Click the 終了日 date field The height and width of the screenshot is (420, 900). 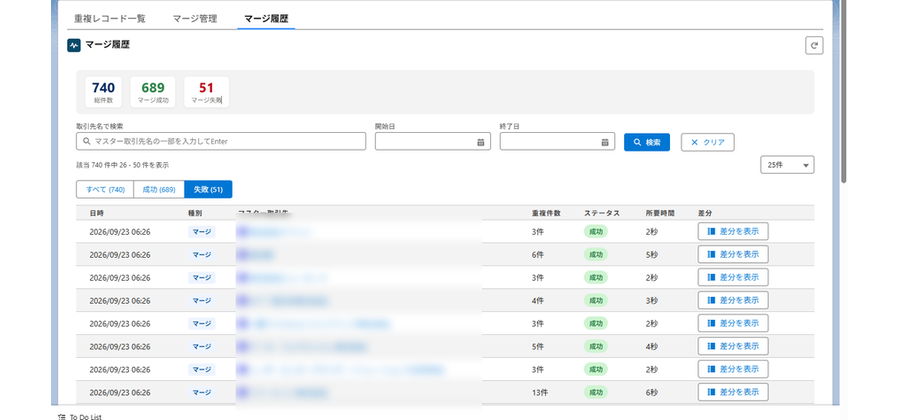tap(557, 141)
